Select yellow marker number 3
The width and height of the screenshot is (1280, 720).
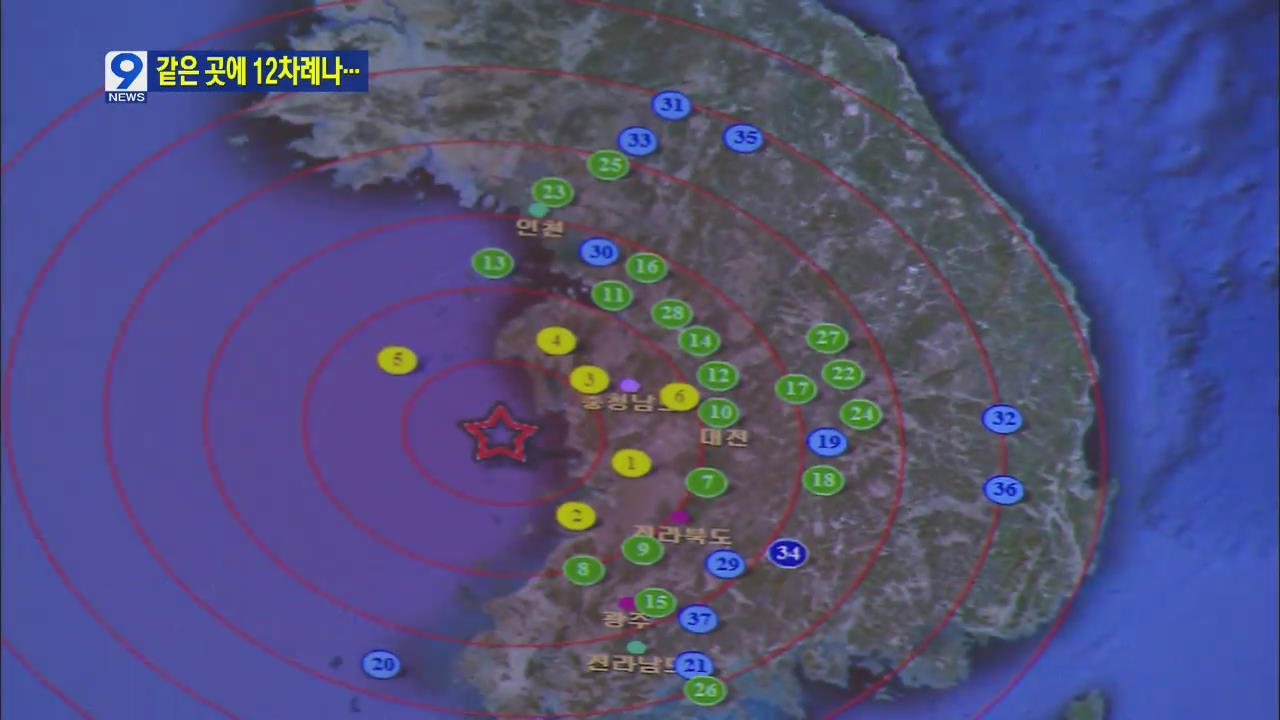(589, 379)
